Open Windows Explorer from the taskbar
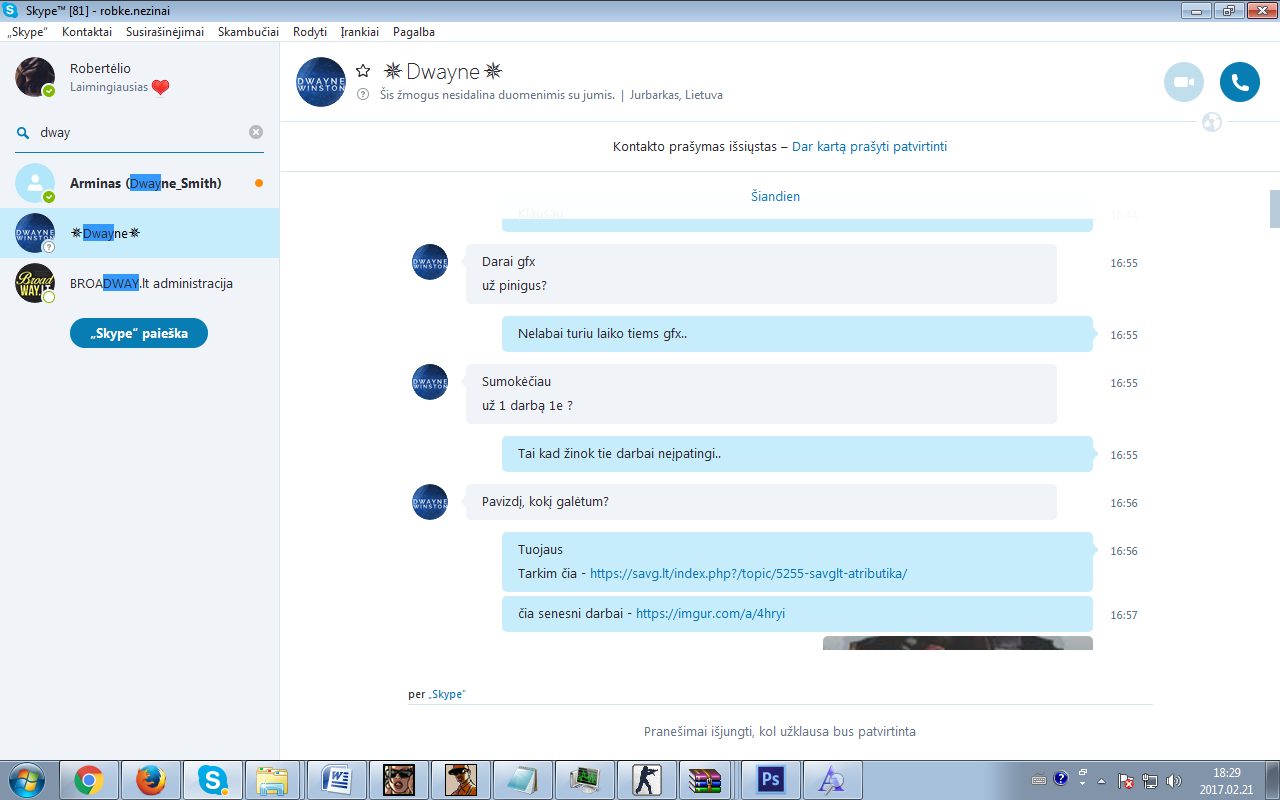The width and height of the screenshot is (1280, 800). tap(274, 779)
